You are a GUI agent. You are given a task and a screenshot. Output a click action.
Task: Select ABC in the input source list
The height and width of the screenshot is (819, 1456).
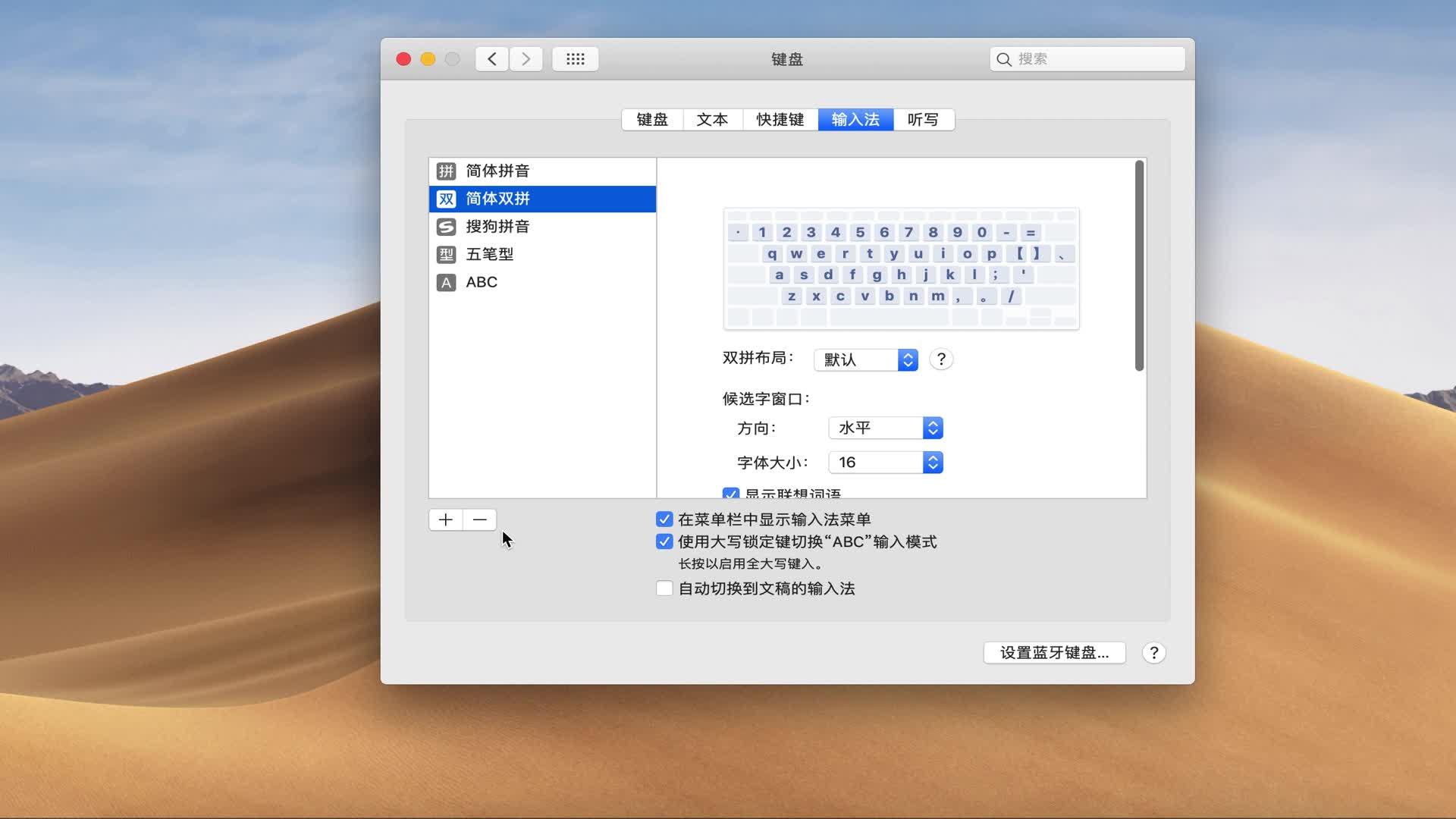click(x=542, y=283)
